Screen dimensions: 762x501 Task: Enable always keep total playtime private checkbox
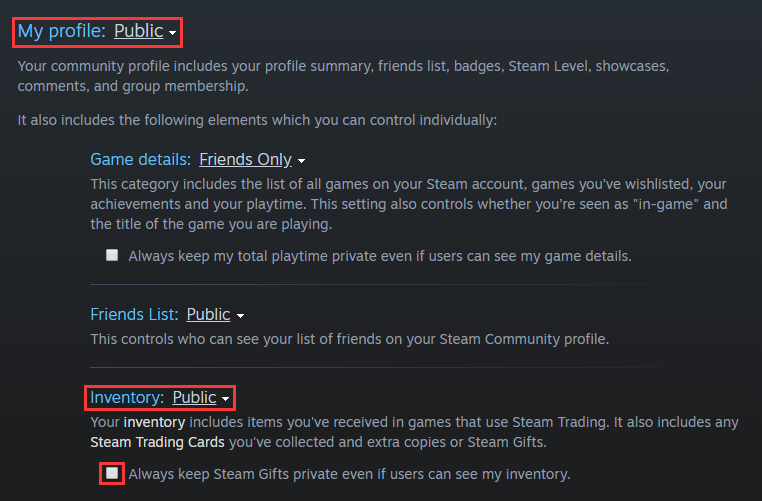pos(113,255)
